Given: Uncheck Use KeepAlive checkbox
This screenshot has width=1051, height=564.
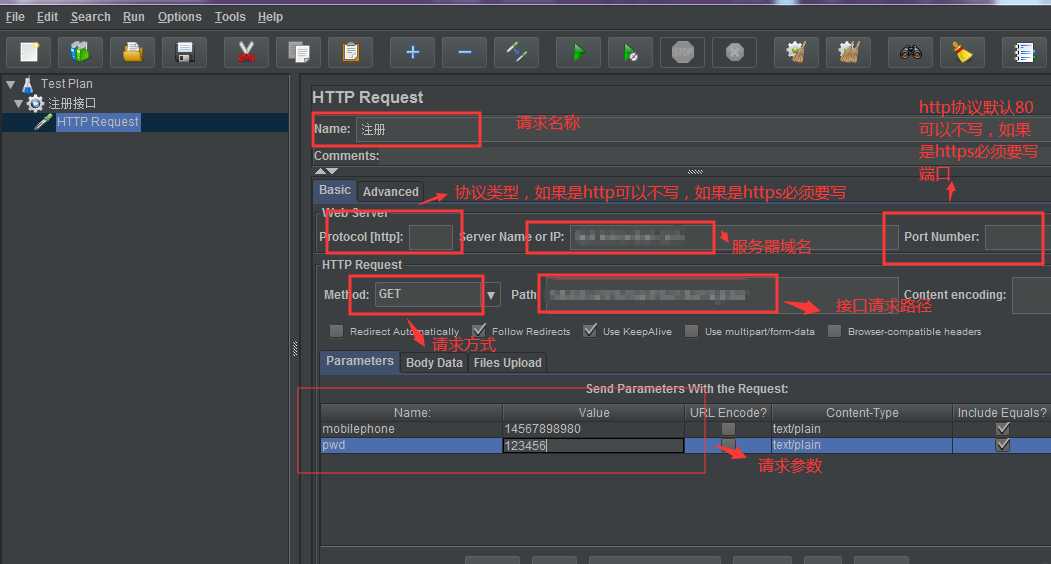Looking at the screenshot, I should tap(590, 331).
